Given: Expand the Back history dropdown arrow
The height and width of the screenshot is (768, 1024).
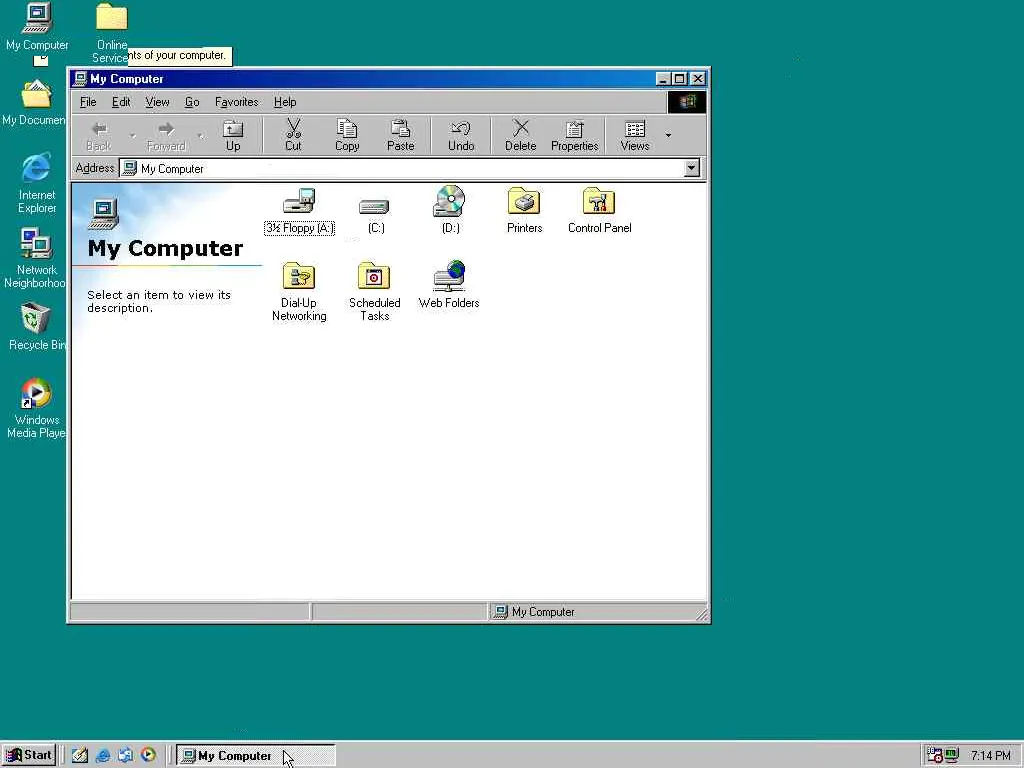Looking at the screenshot, I should 133,135.
